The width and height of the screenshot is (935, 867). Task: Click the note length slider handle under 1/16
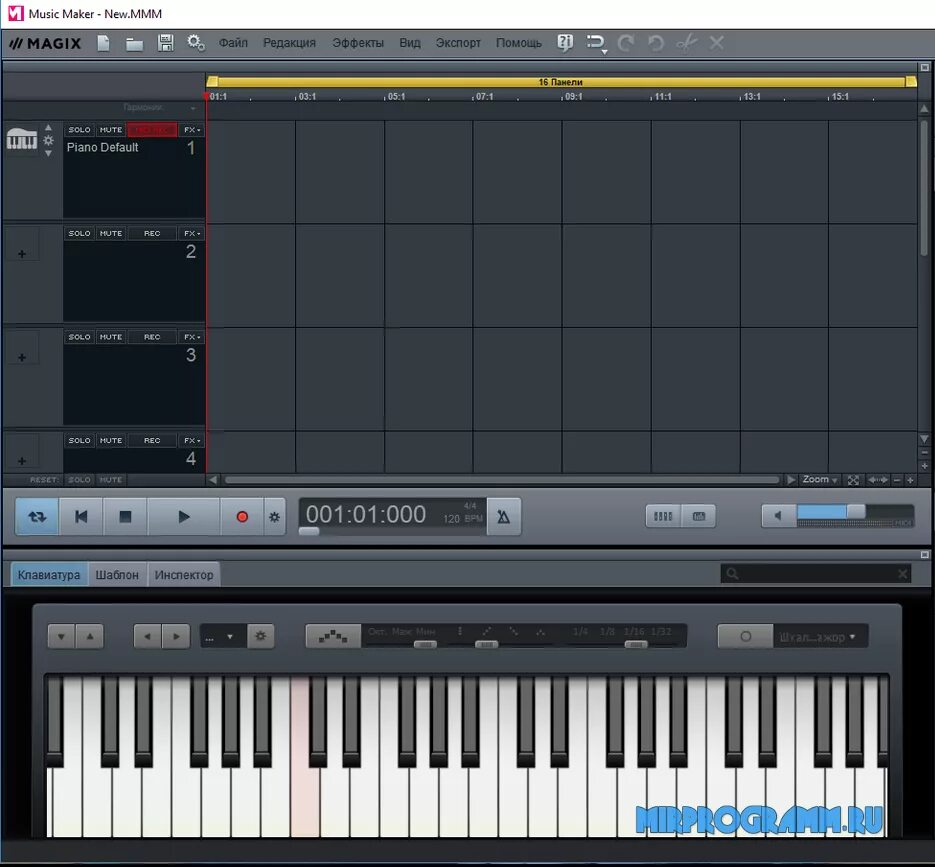click(x=636, y=645)
